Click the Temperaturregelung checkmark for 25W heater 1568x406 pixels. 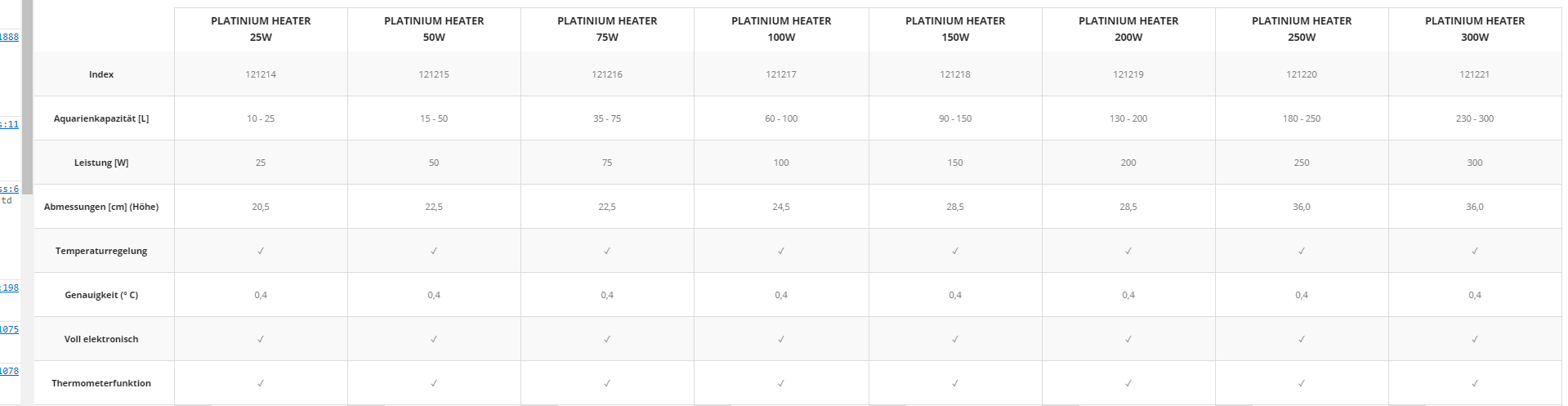pos(261,251)
